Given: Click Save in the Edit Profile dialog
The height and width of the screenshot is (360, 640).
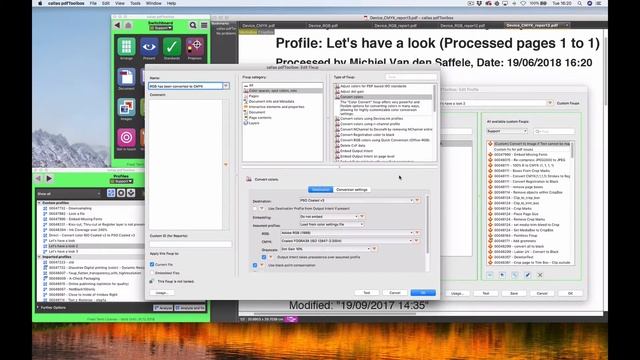Looking at the screenshot, I should click(x=514, y=293).
